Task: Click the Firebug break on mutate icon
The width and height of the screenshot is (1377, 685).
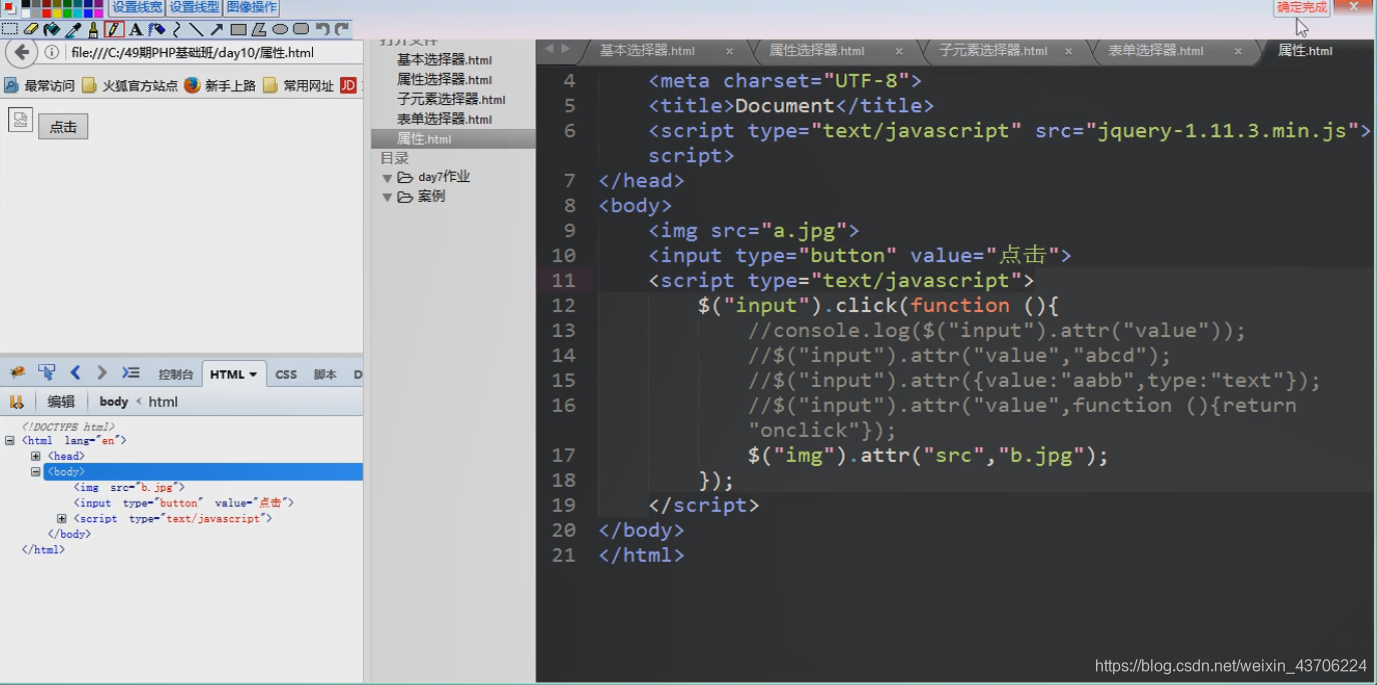Action: tap(16, 401)
